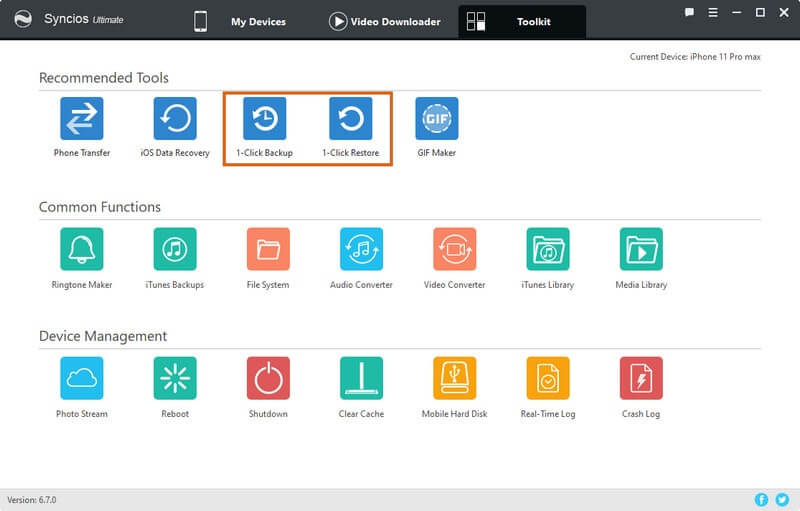
Task: Click the Current Device iPhone 11 Pro max text
Action: [x=695, y=57]
